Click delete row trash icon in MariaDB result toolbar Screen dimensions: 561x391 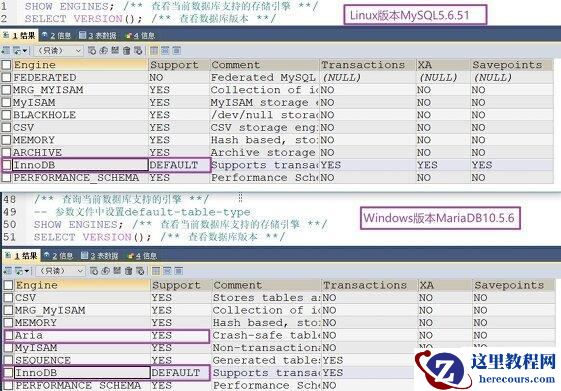click(128, 271)
